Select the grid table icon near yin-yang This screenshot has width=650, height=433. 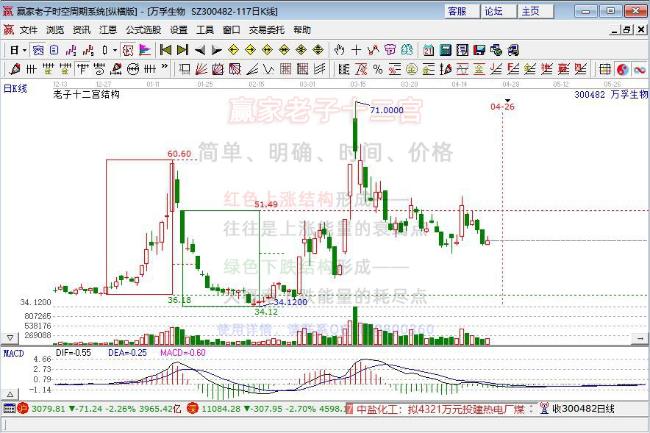(605, 69)
